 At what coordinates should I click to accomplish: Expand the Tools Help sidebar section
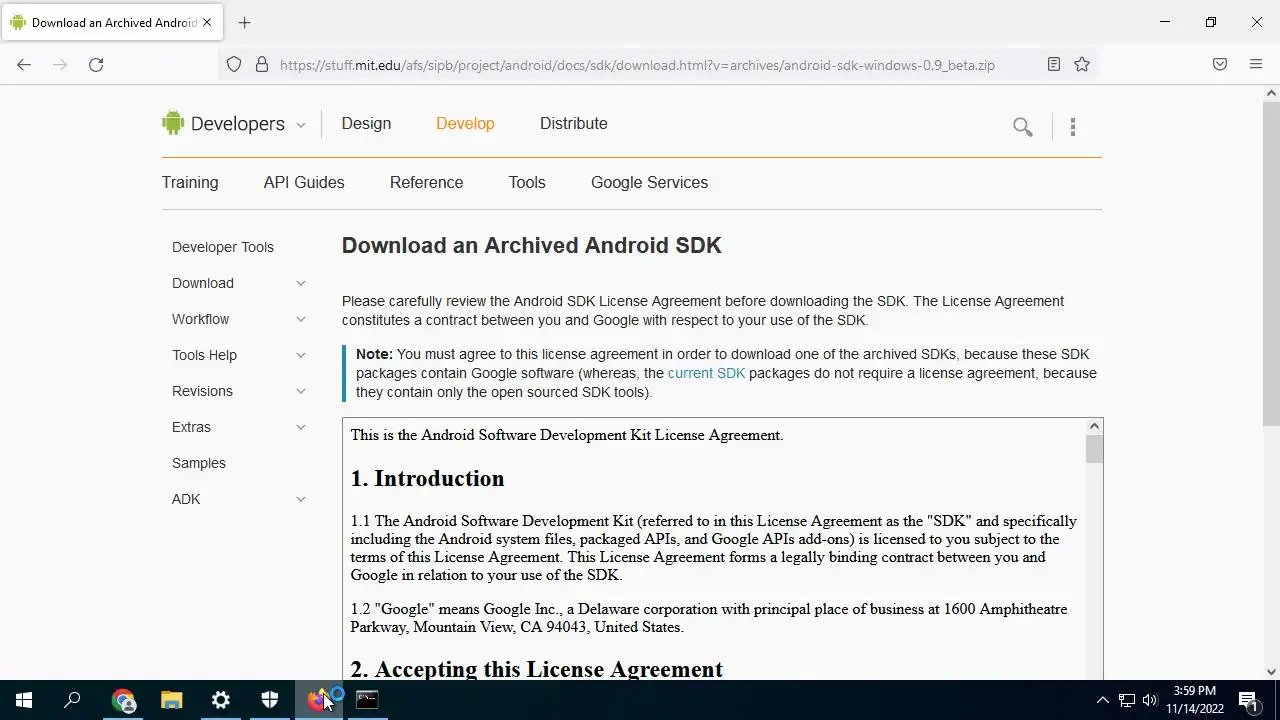tap(300, 355)
